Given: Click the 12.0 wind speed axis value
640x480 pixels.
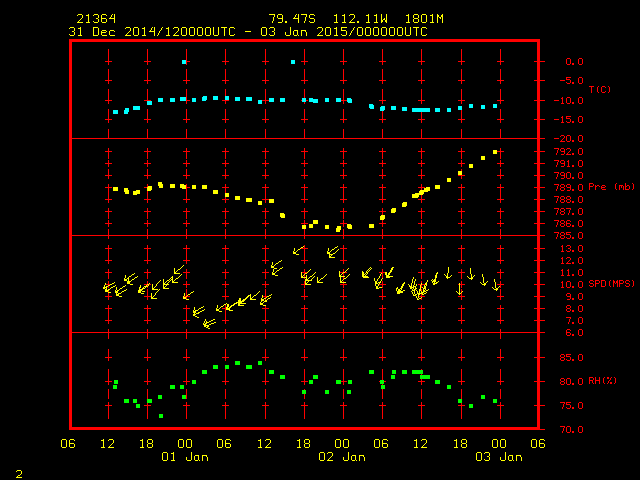Looking at the screenshot, I should click(x=571, y=261).
